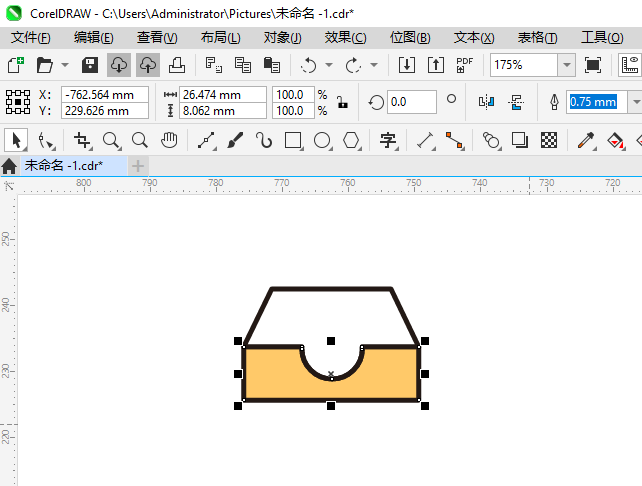Click the Save floppy disk icon

point(89,65)
